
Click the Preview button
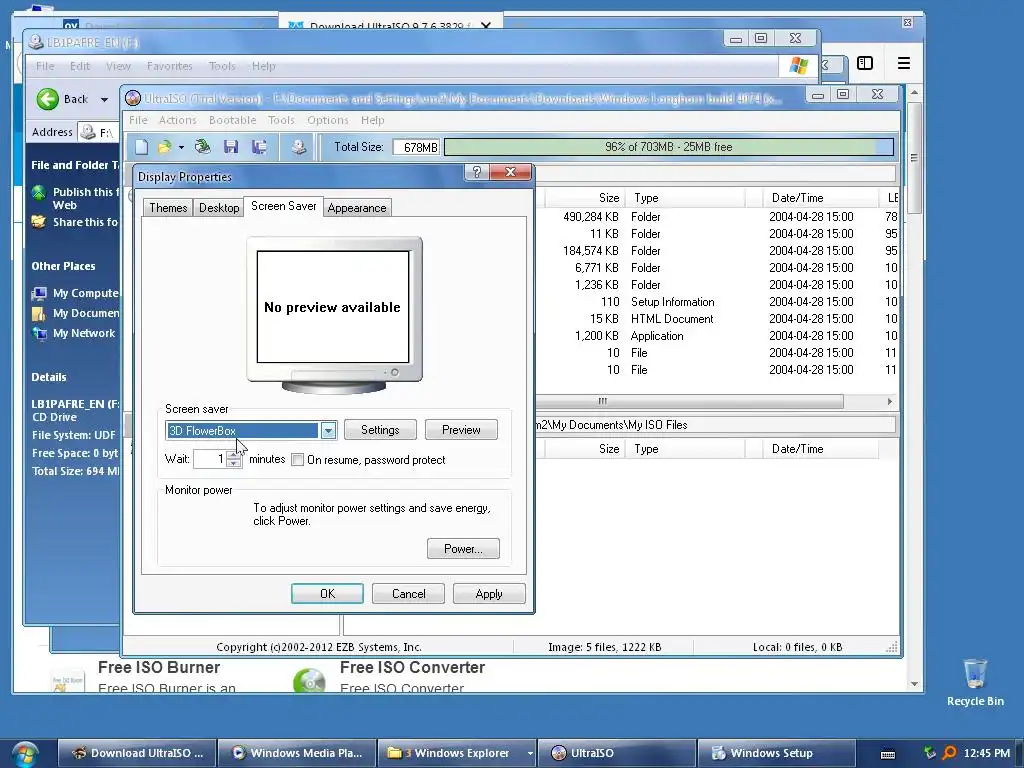[461, 430]
